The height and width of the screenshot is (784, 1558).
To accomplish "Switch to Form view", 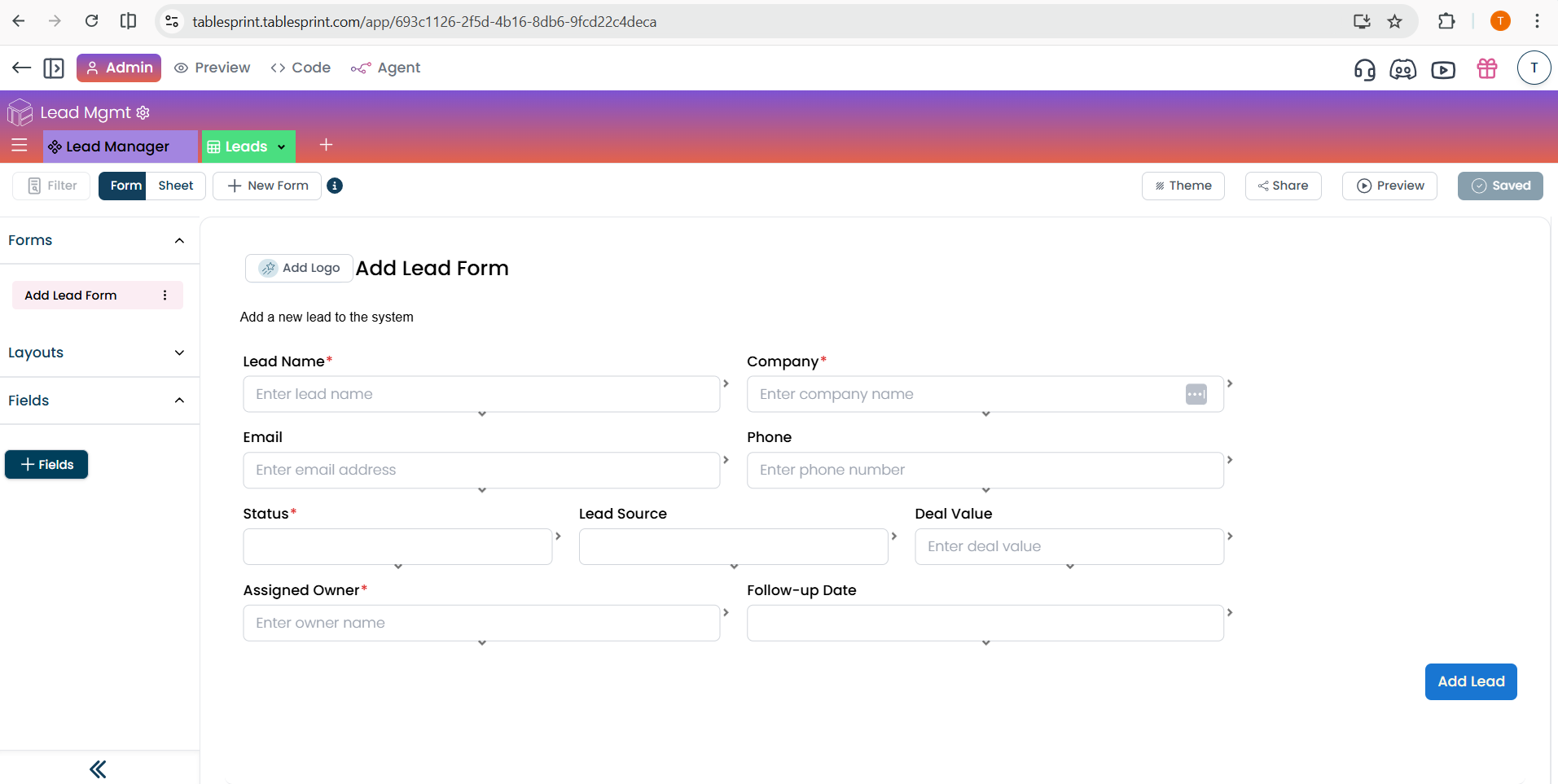I will 125,186.
